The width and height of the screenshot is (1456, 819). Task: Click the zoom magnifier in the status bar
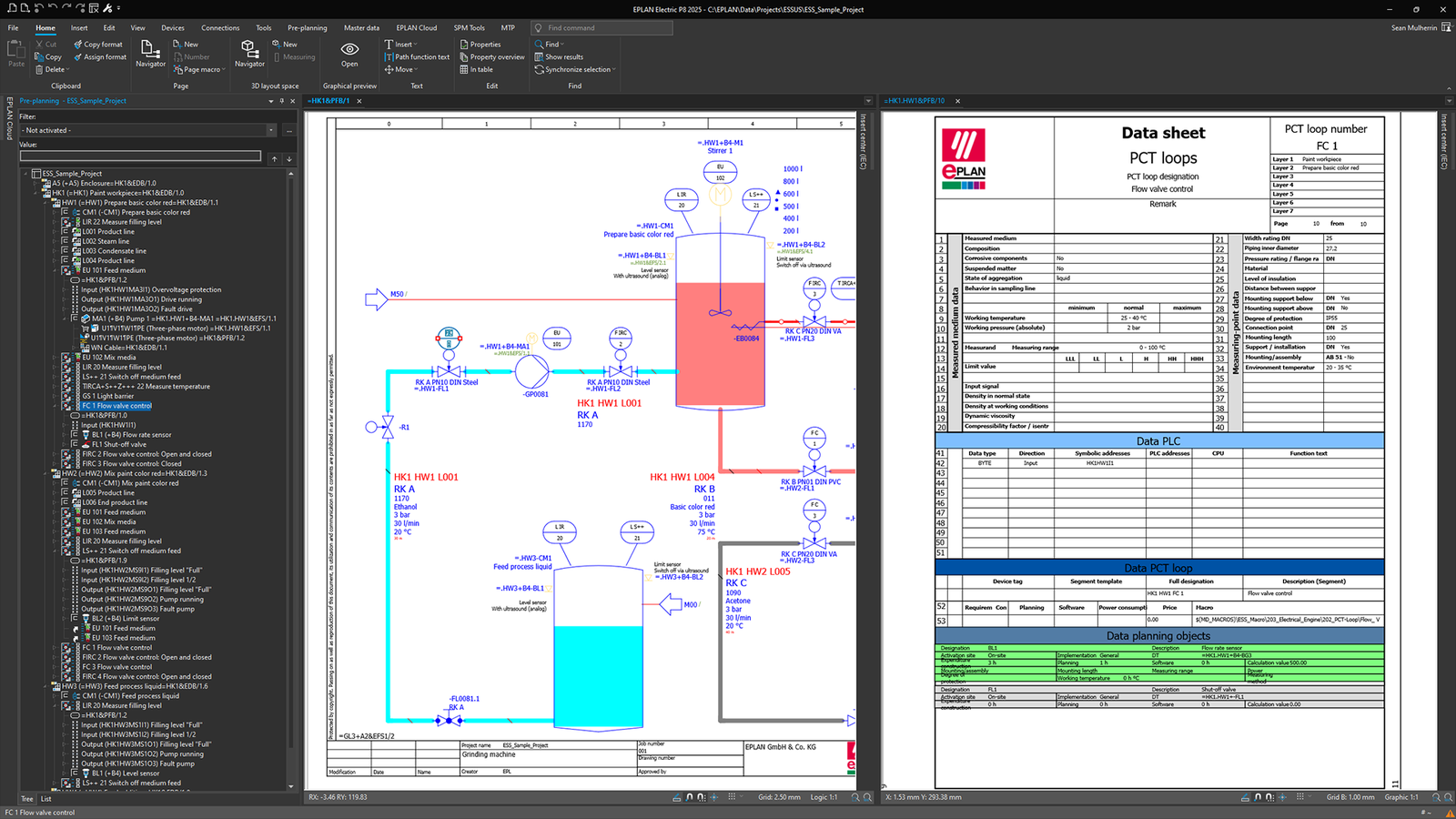[x=855, y=797]
